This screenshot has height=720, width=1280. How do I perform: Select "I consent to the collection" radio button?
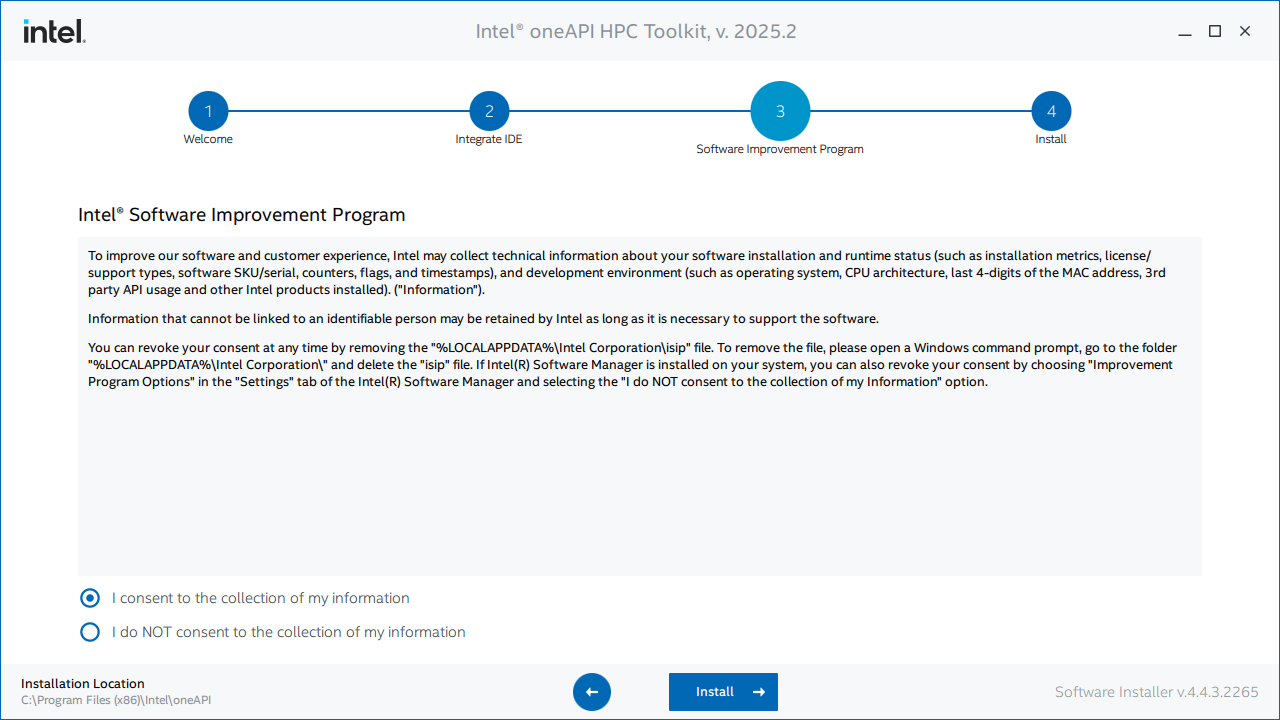coord(90,598)
